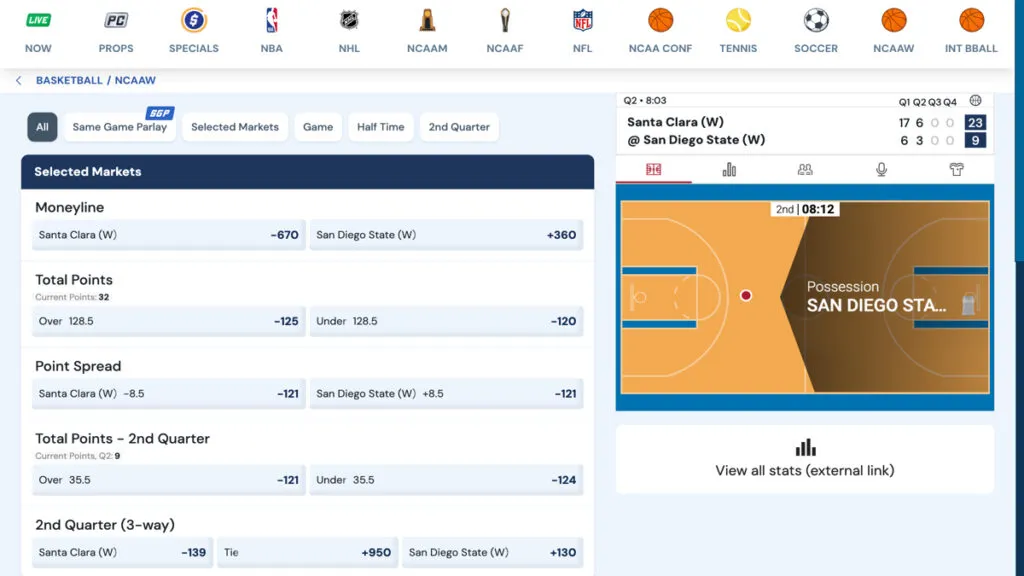Bet Santa Clara (W) 2nd Quarter 3-way -139
Screen dimensions: 1024x576
[x=122, y=552]
